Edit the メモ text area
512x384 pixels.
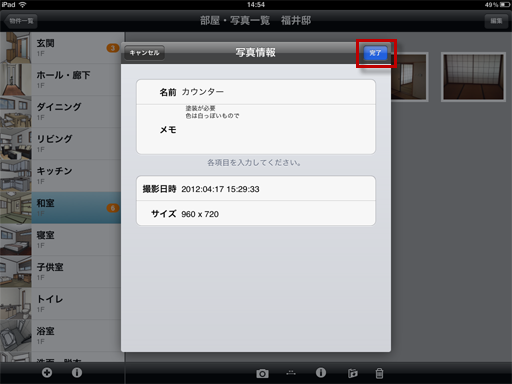pos(256,129)
